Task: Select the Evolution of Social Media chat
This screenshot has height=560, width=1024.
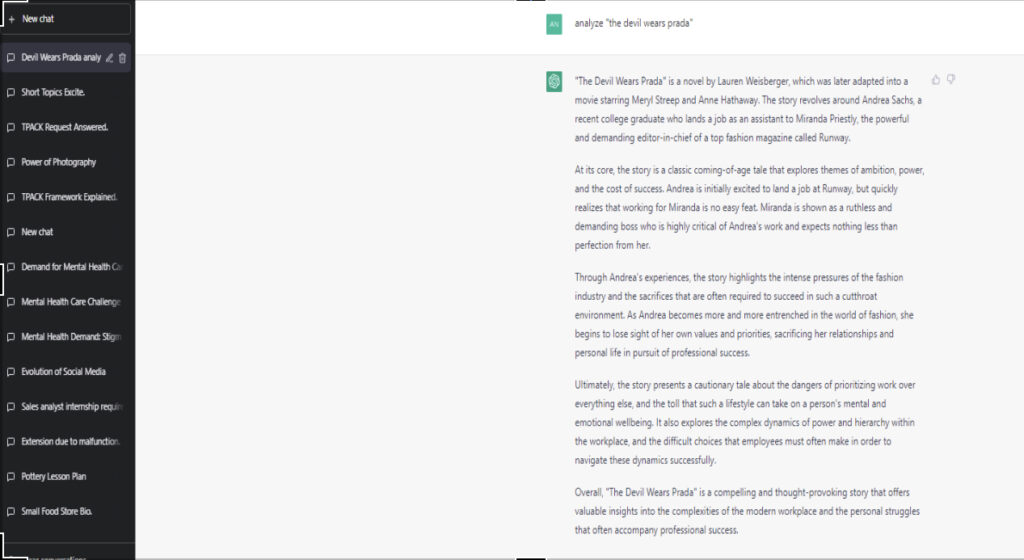Action: tap(66, 371)
